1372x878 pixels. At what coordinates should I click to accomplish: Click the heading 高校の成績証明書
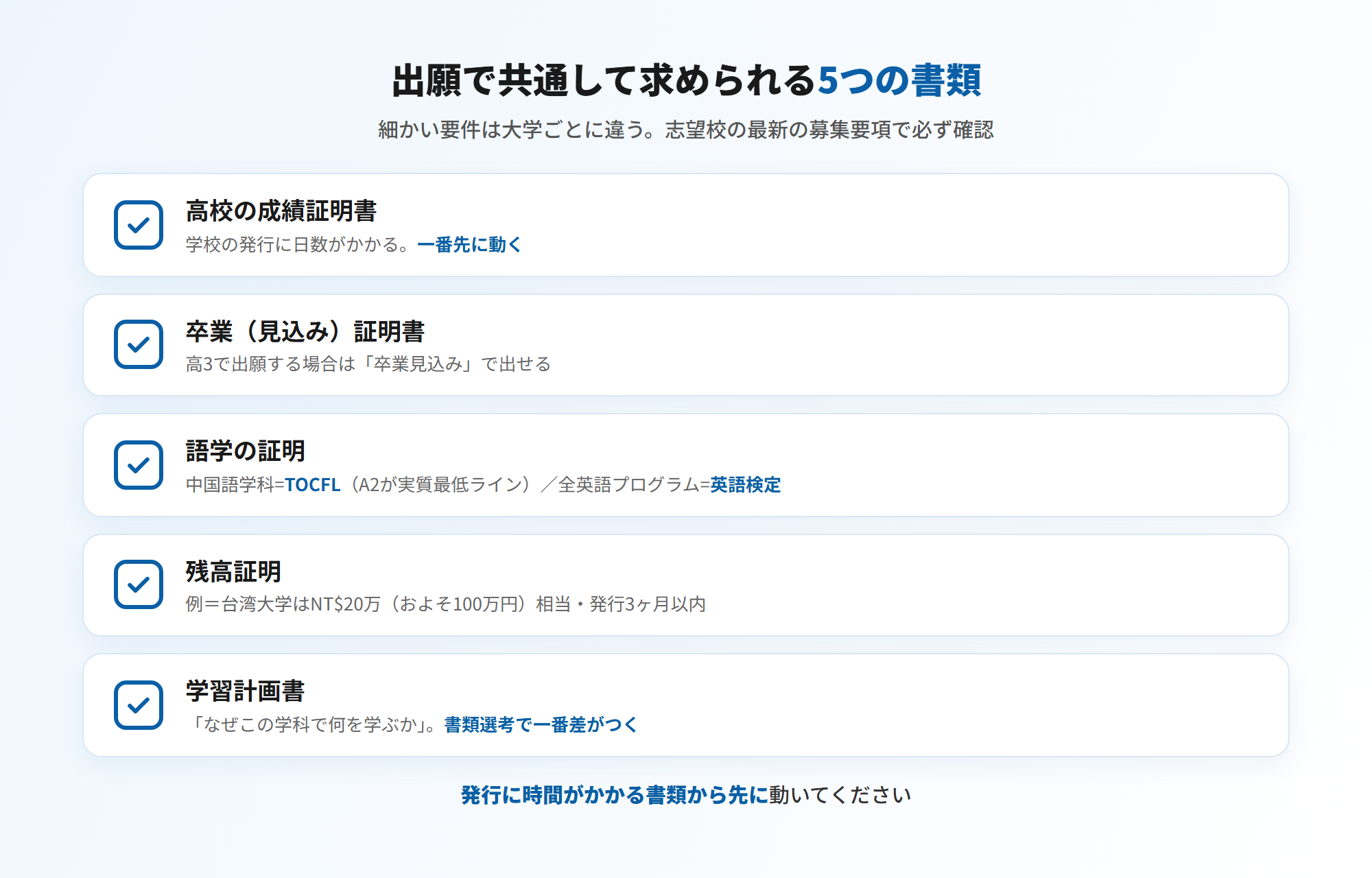click(x=281, y=211)
